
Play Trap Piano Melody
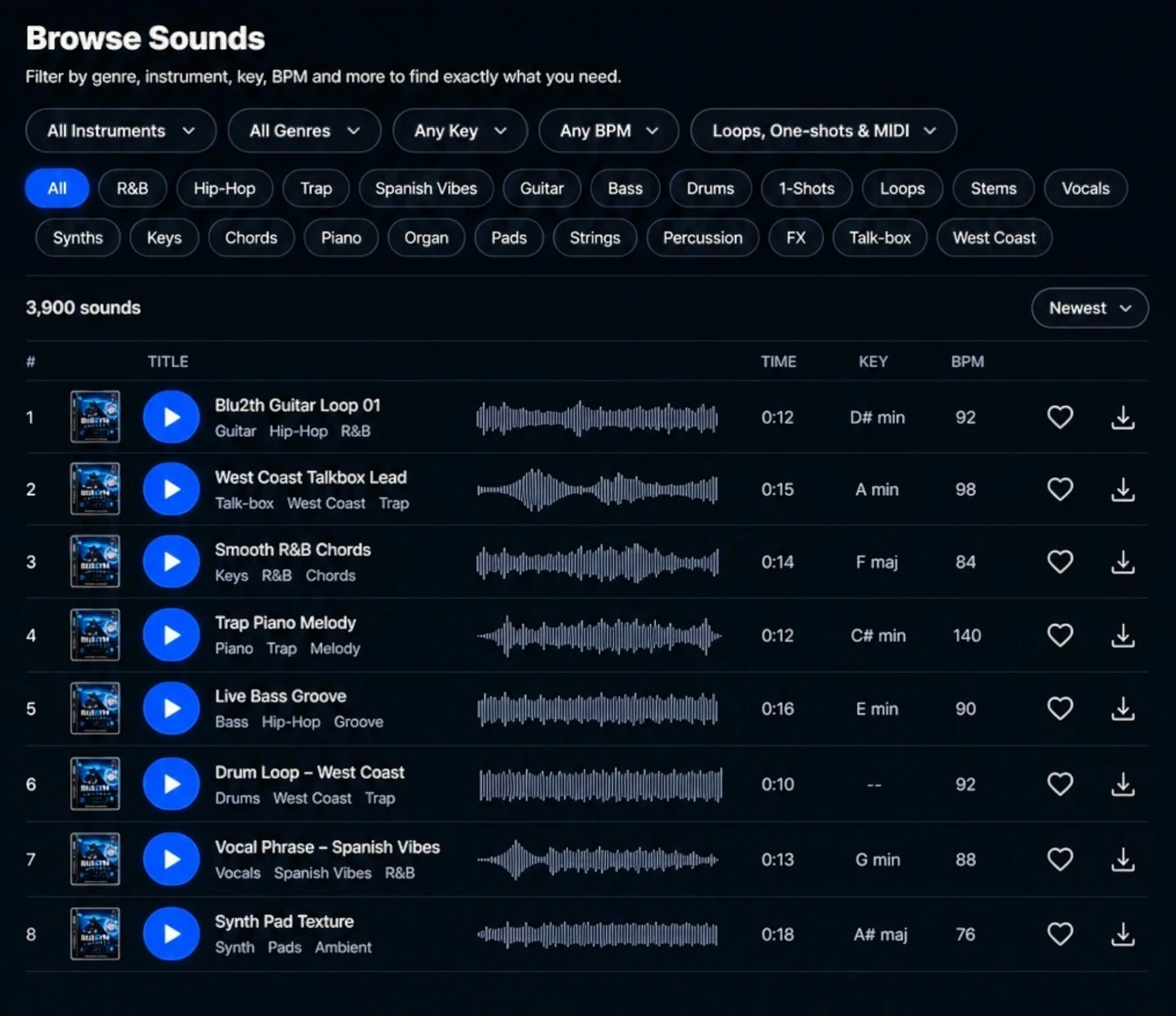171,635
